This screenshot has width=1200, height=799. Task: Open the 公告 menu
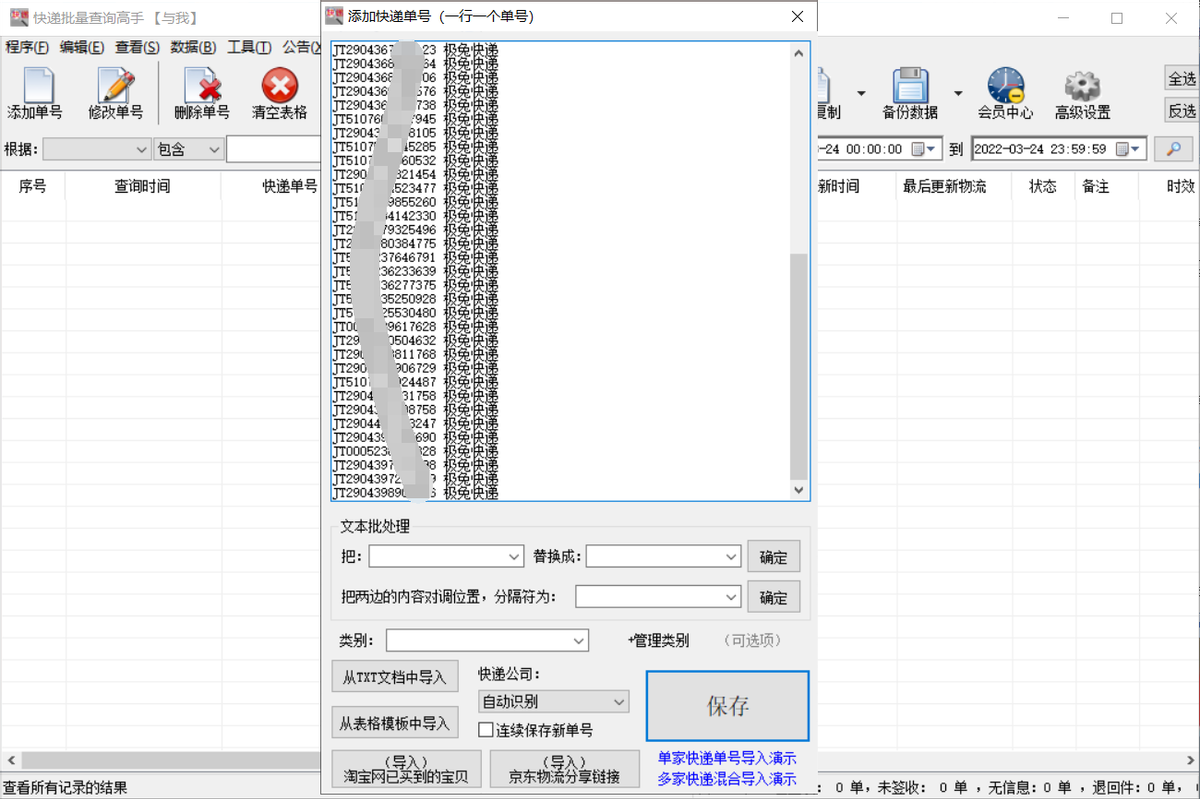[x=300, y=47]
